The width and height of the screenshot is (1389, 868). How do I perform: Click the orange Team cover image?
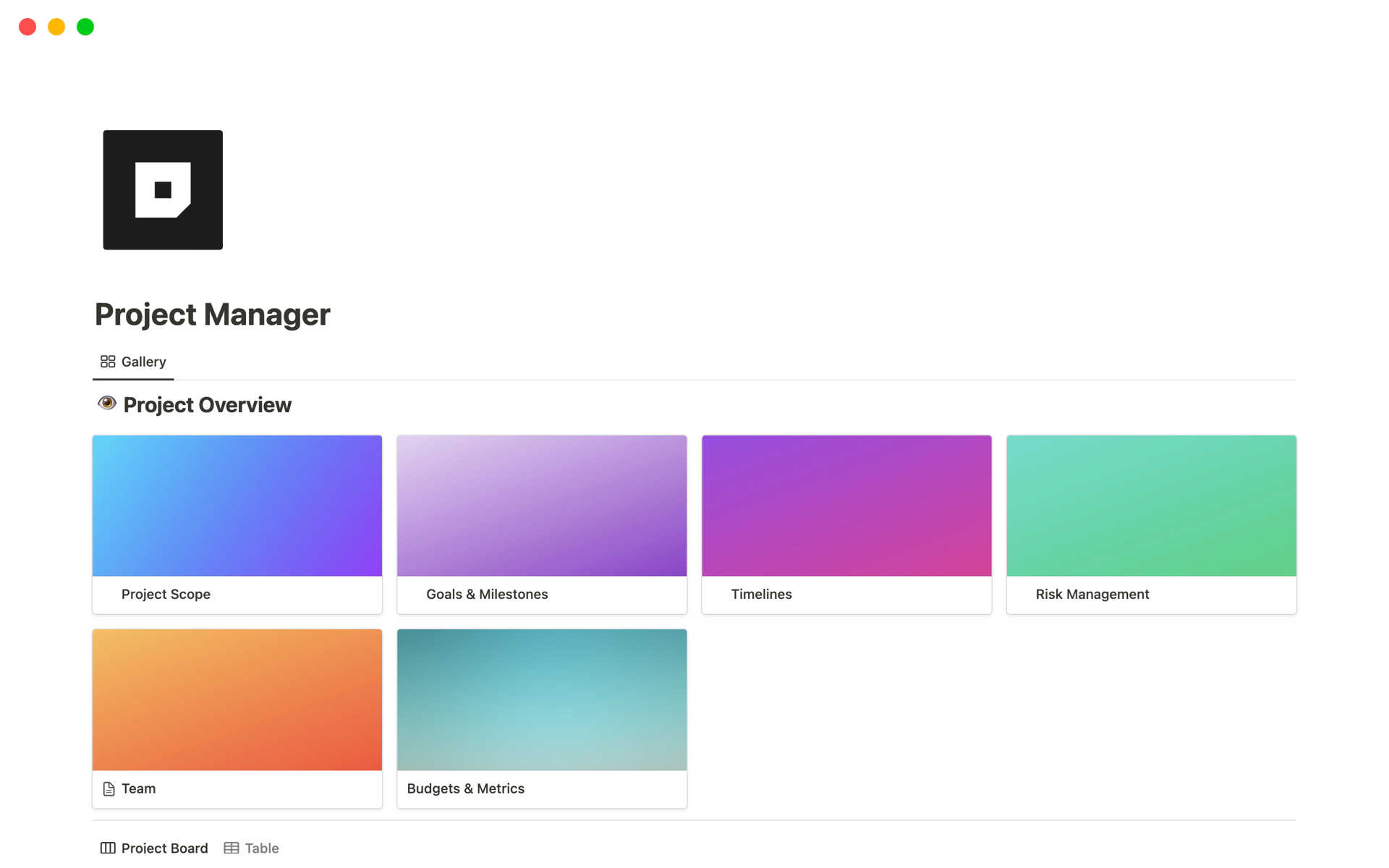(237, 699)
